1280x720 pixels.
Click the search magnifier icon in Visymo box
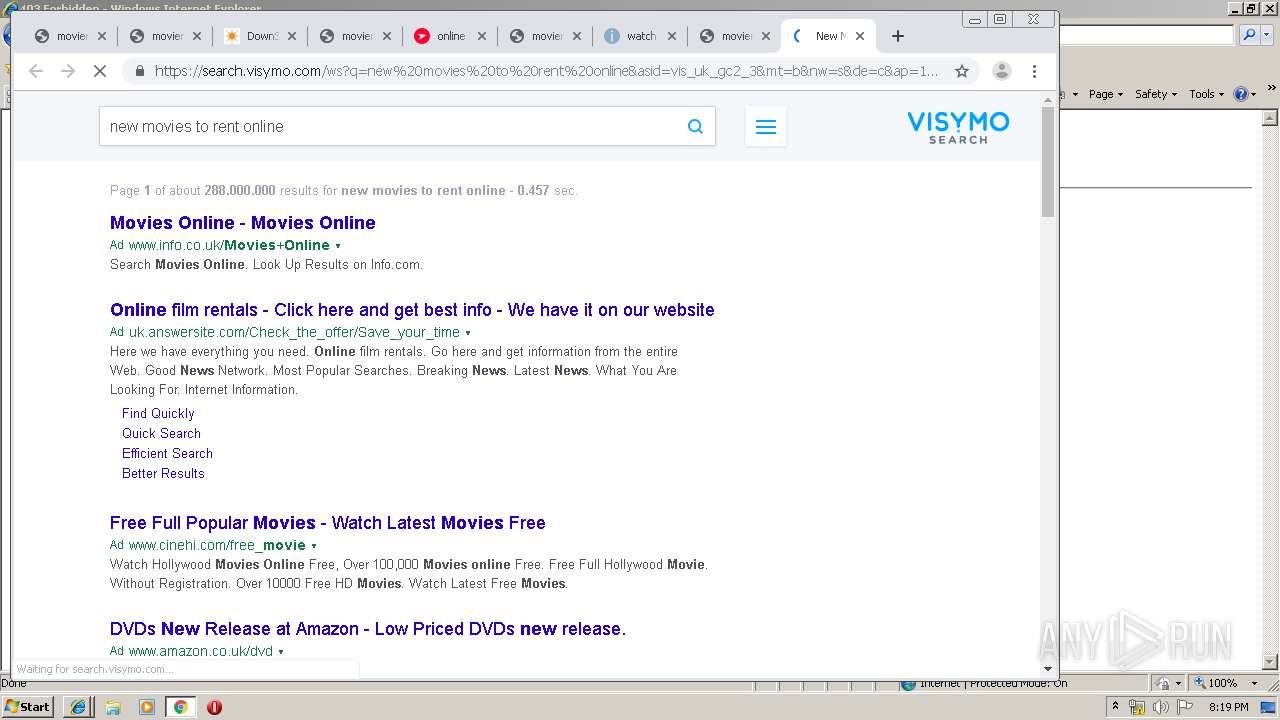coord(695,126)
